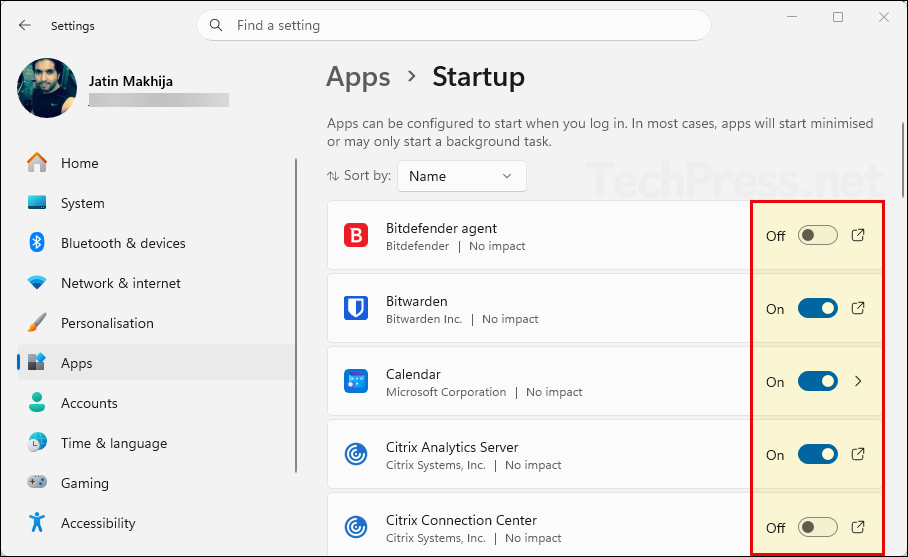Click the Bitwarden shield icon
Screen dimensions: 908x557
pos(356,309)
